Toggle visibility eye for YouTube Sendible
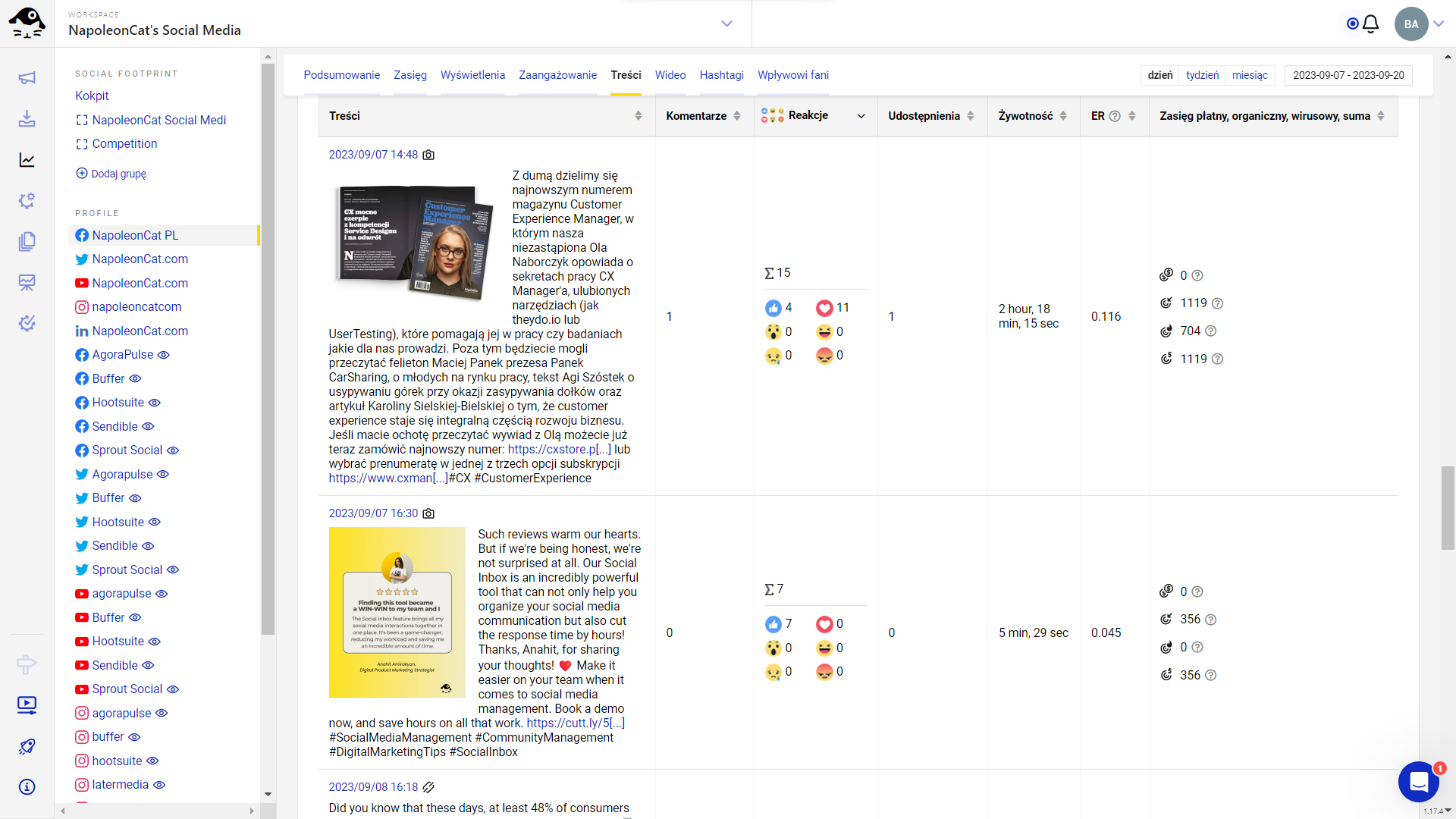This screenshot has height=819, width=1456. point(148,666)
